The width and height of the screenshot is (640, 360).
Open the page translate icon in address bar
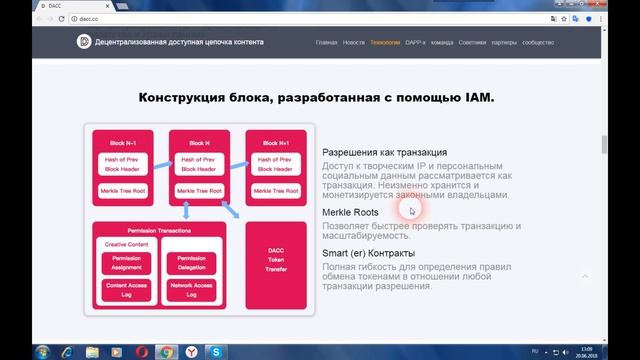[x=553, y=19]
